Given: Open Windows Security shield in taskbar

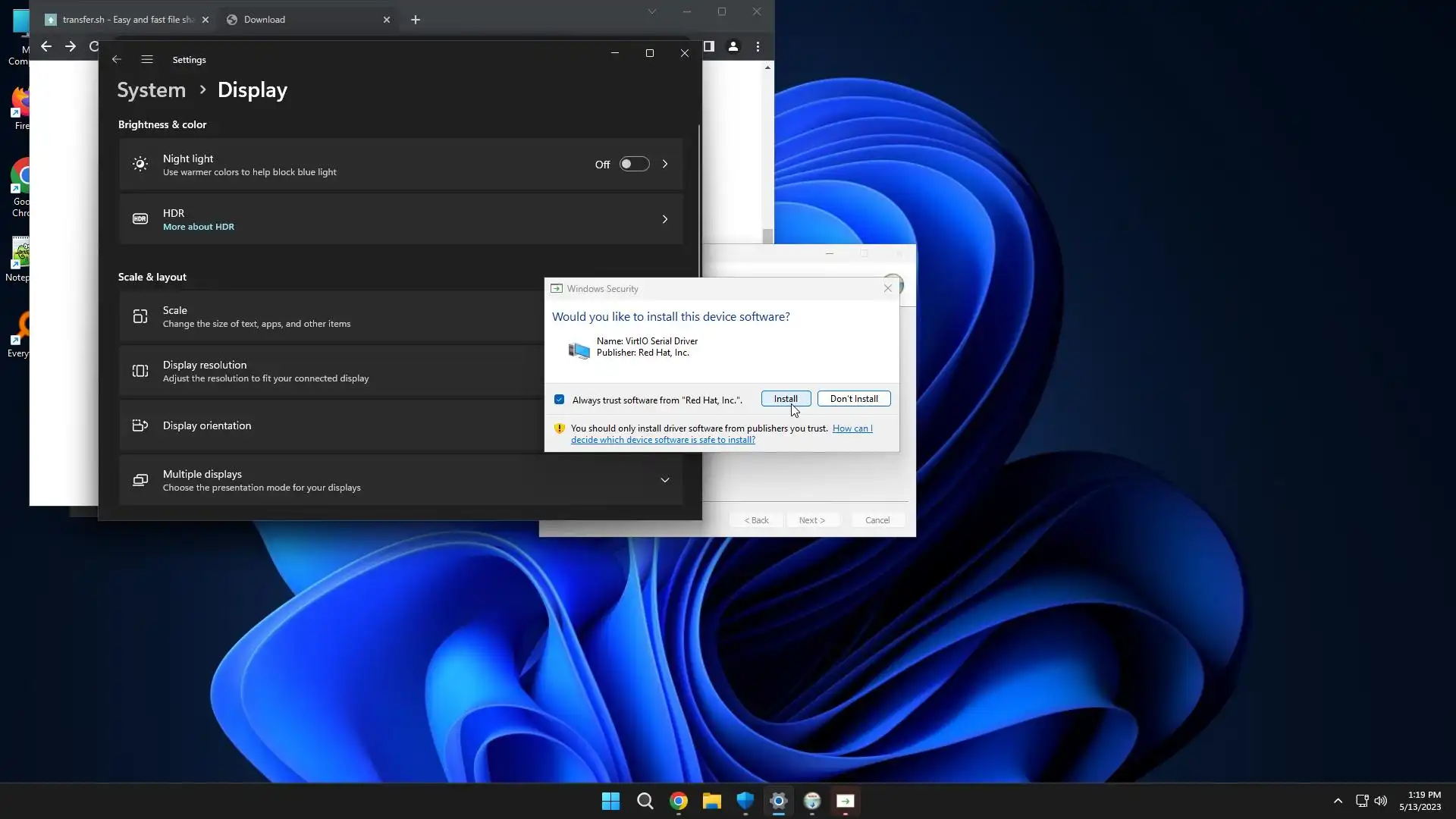Looking at the screenshot, I should point(745,801).
